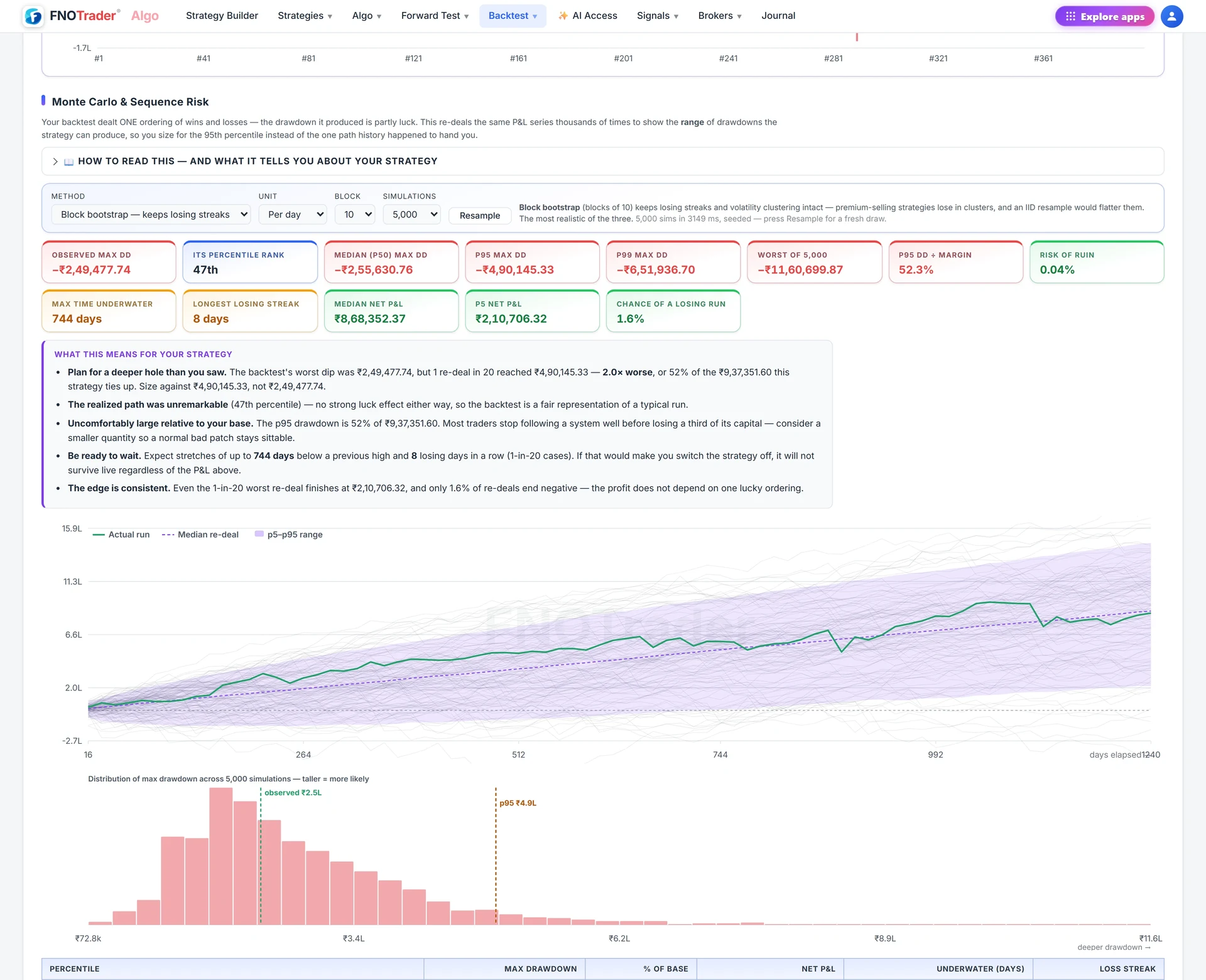Open the Unit Per day dropdown

293,214
